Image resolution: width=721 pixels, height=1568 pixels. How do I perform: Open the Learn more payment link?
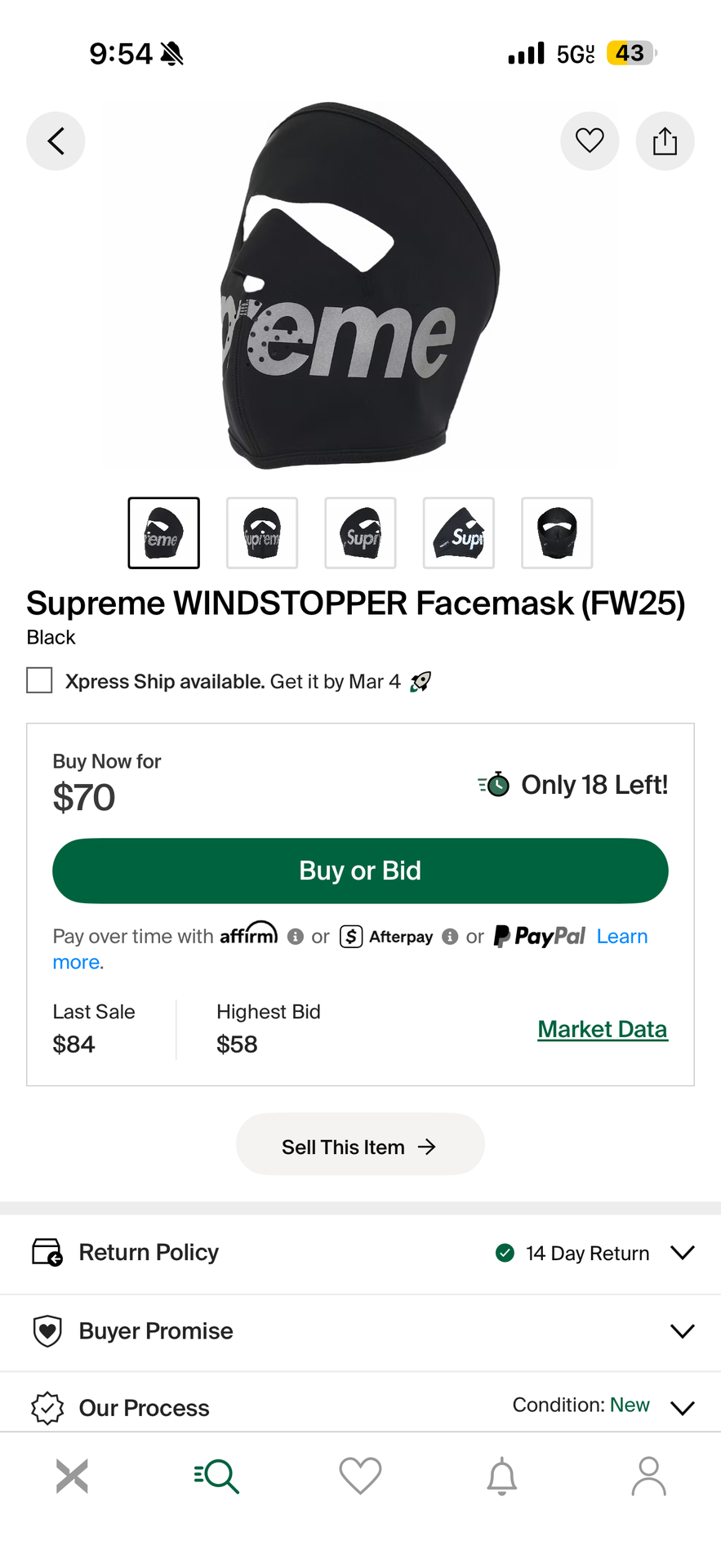(622, 936)
